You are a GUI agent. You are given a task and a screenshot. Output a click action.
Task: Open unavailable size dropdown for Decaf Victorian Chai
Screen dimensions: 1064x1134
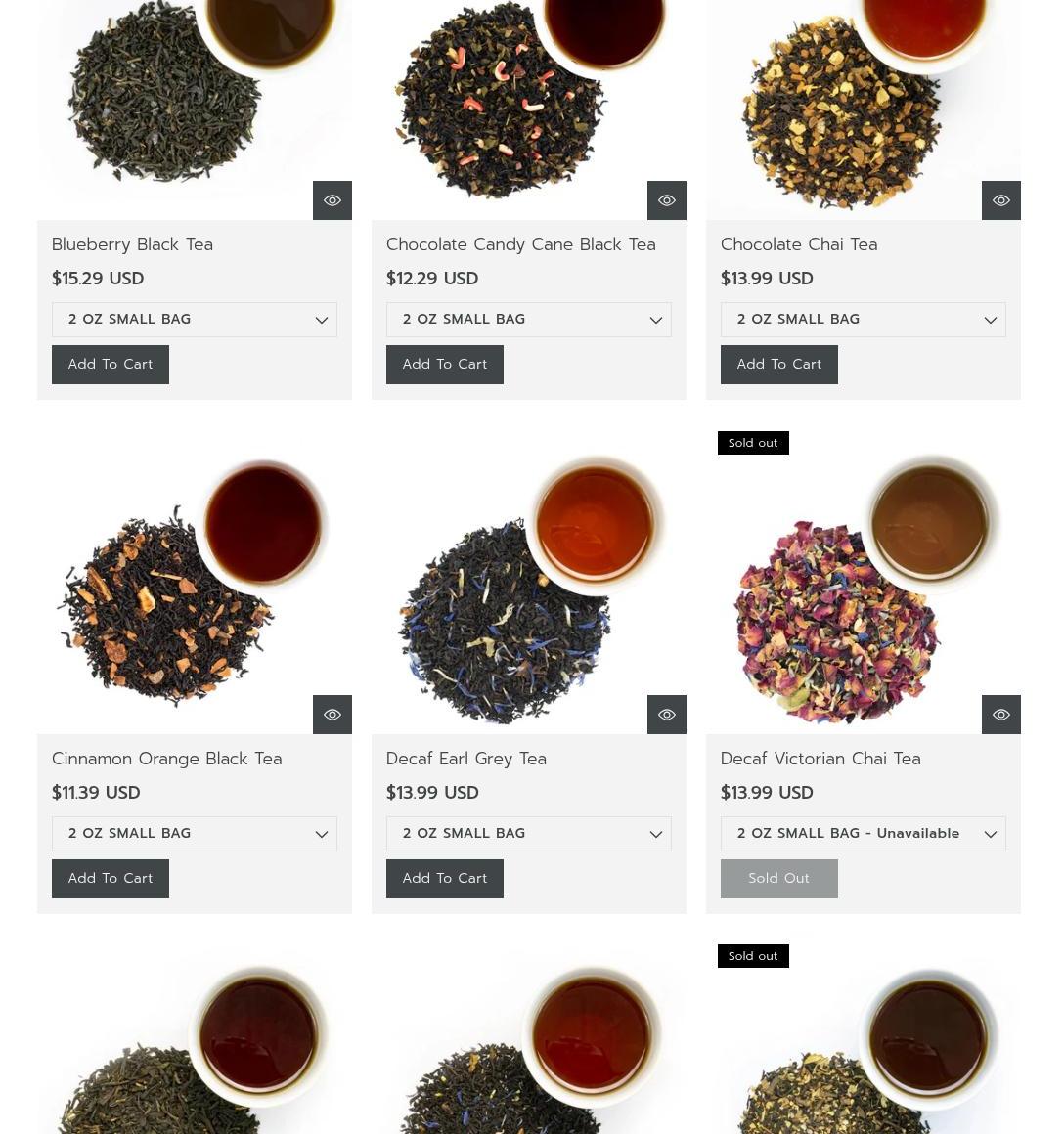coord(863,834)
